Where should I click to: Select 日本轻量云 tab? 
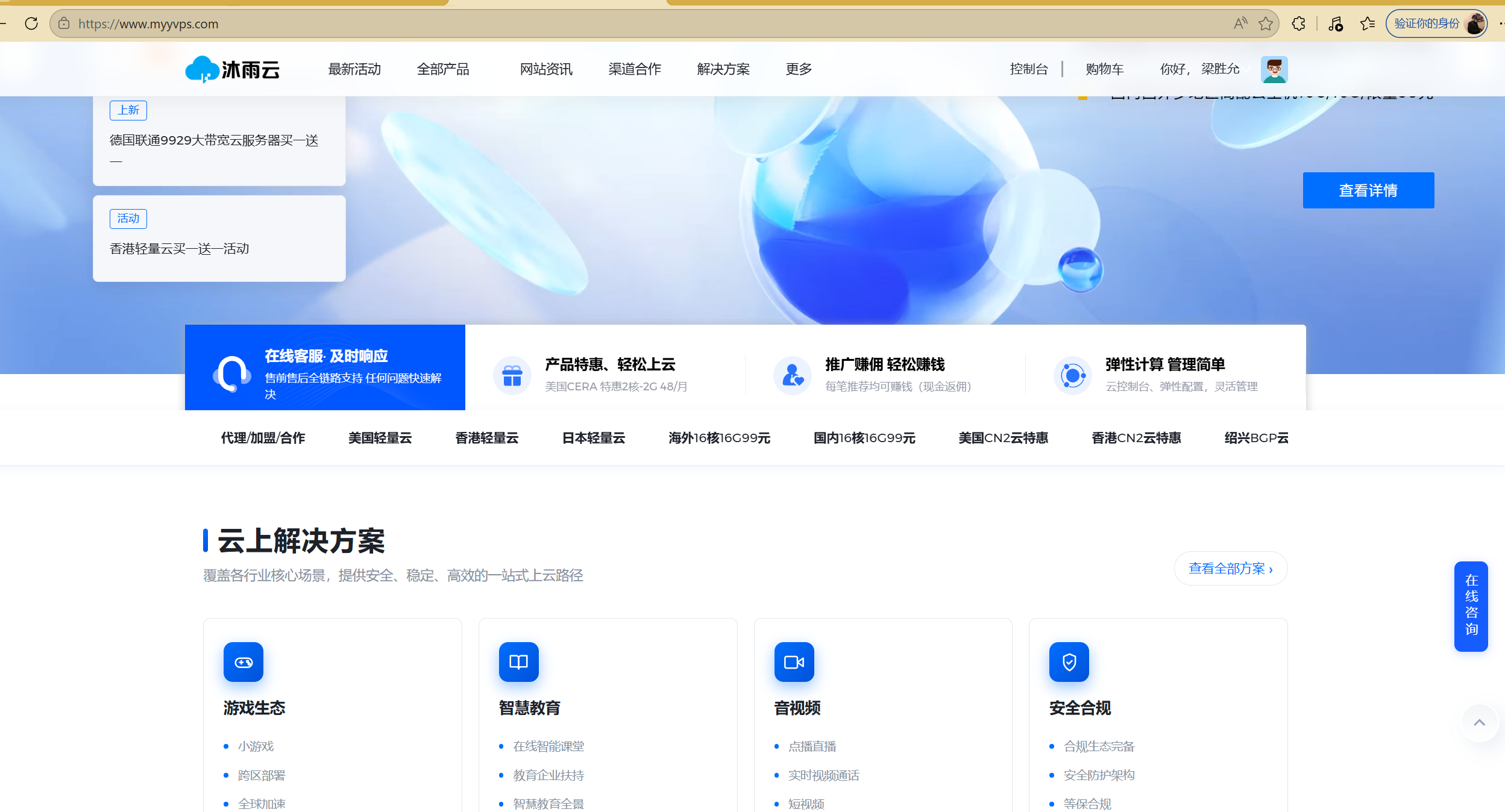click(593, 438)
